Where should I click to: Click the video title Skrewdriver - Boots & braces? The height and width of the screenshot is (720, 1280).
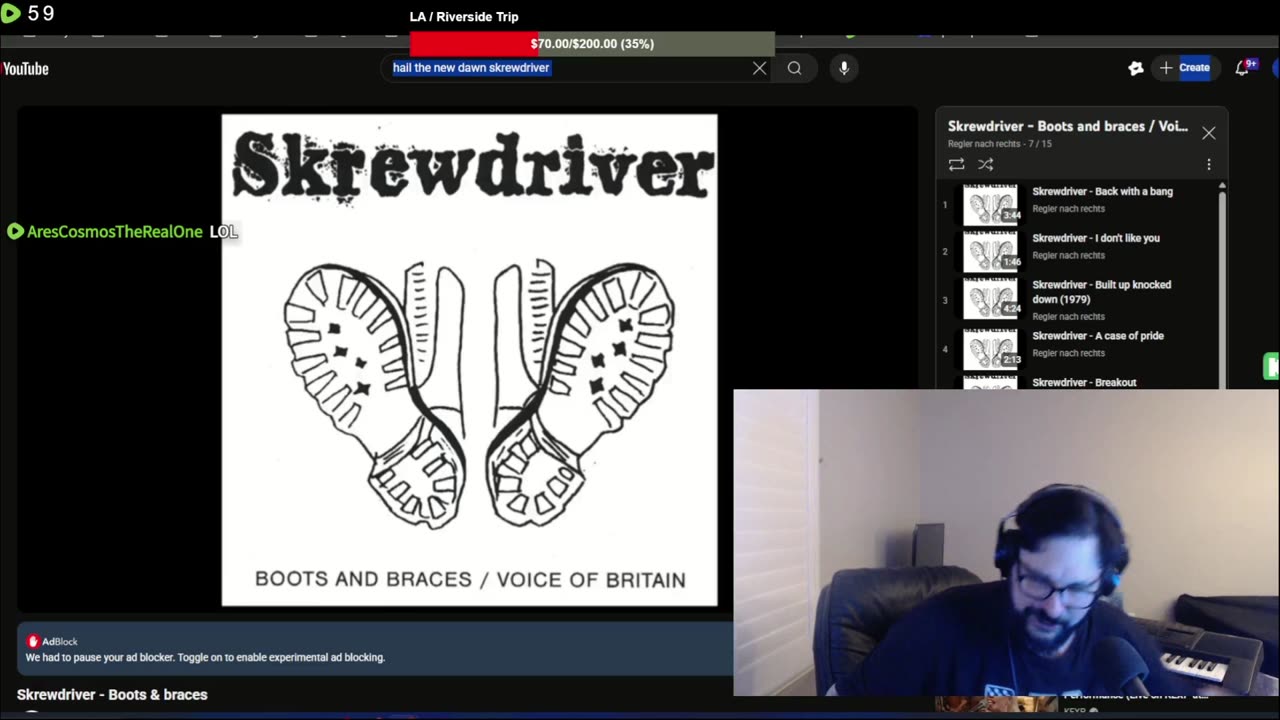tap(112, 694)
